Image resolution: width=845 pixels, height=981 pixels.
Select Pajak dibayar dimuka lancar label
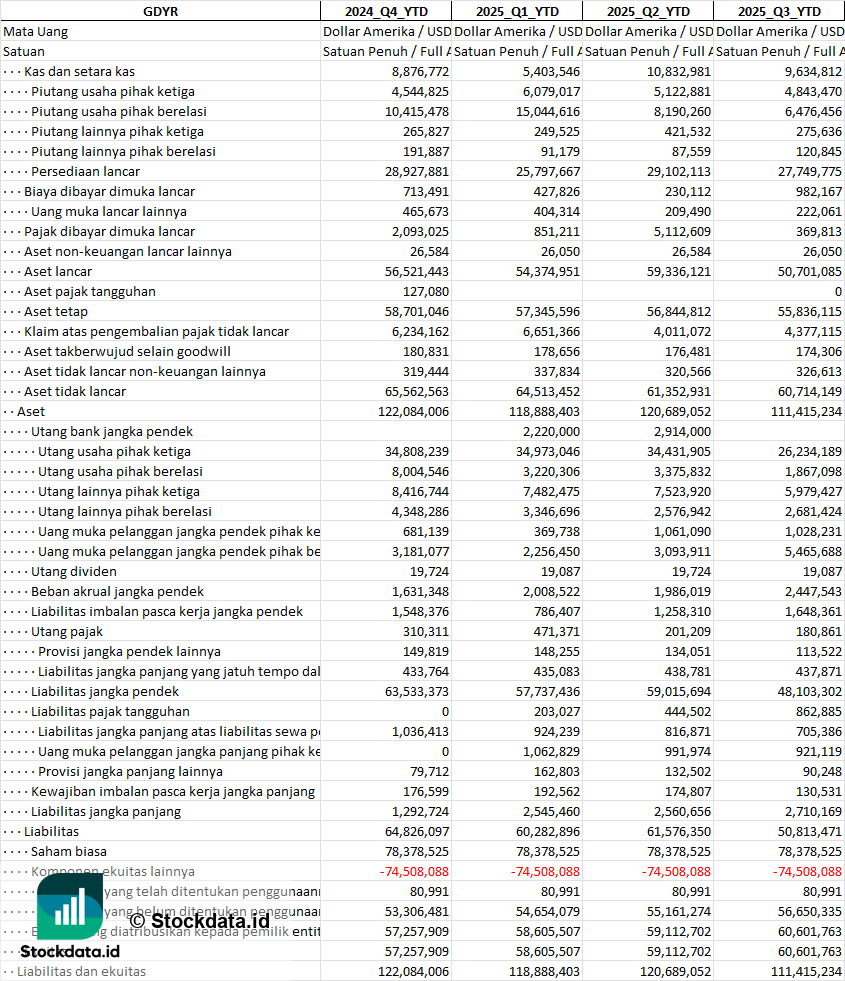click(109, 231)
